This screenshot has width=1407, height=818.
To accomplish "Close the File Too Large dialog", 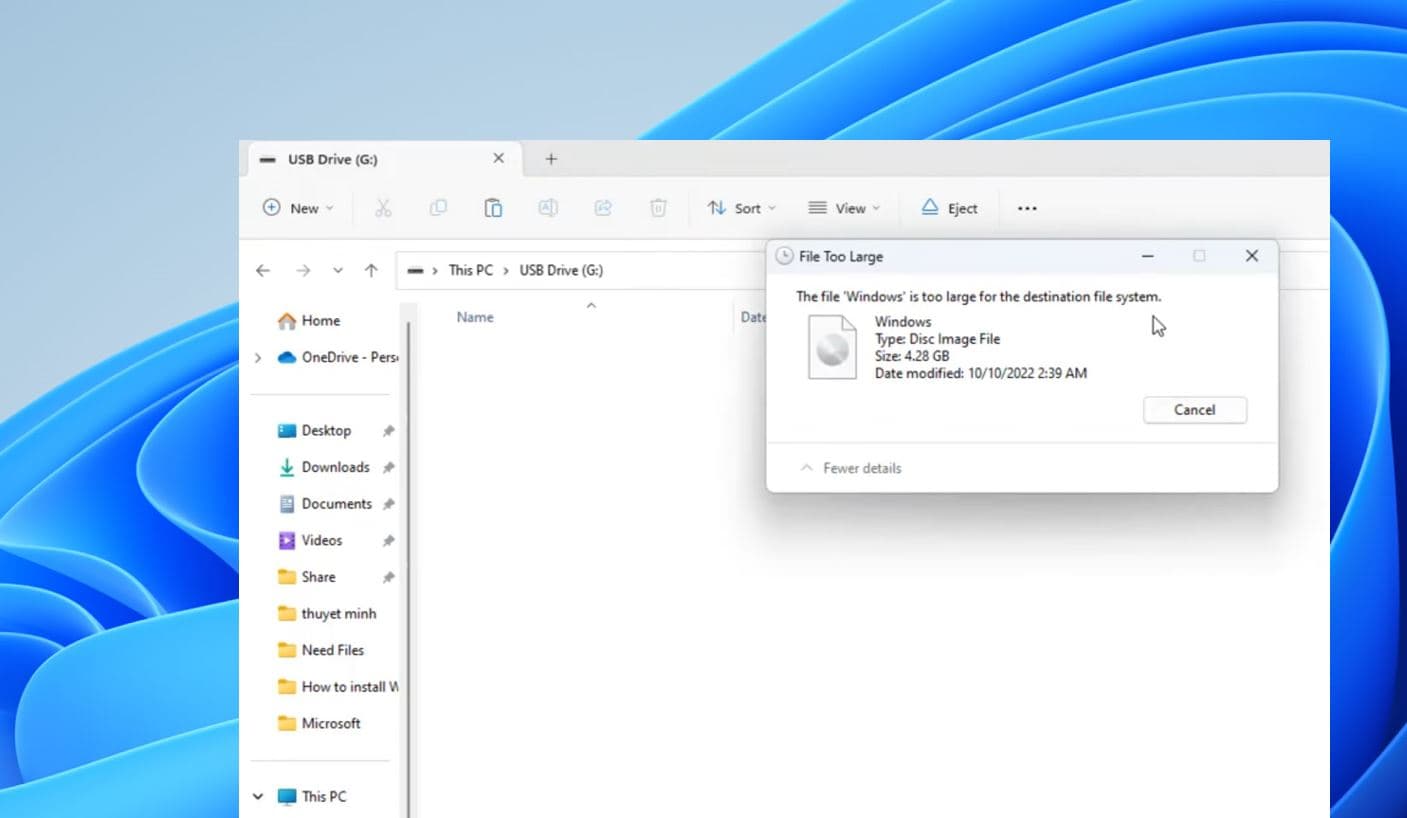I will (x=1251, y=256).
